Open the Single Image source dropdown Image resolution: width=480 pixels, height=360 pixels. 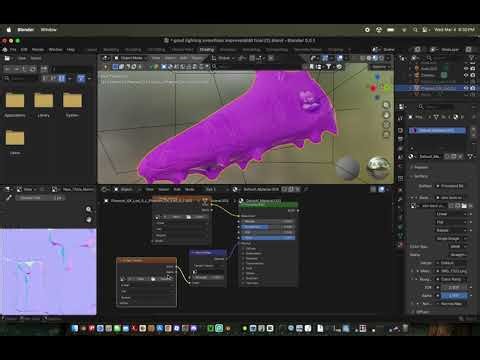tap(451, 238)
